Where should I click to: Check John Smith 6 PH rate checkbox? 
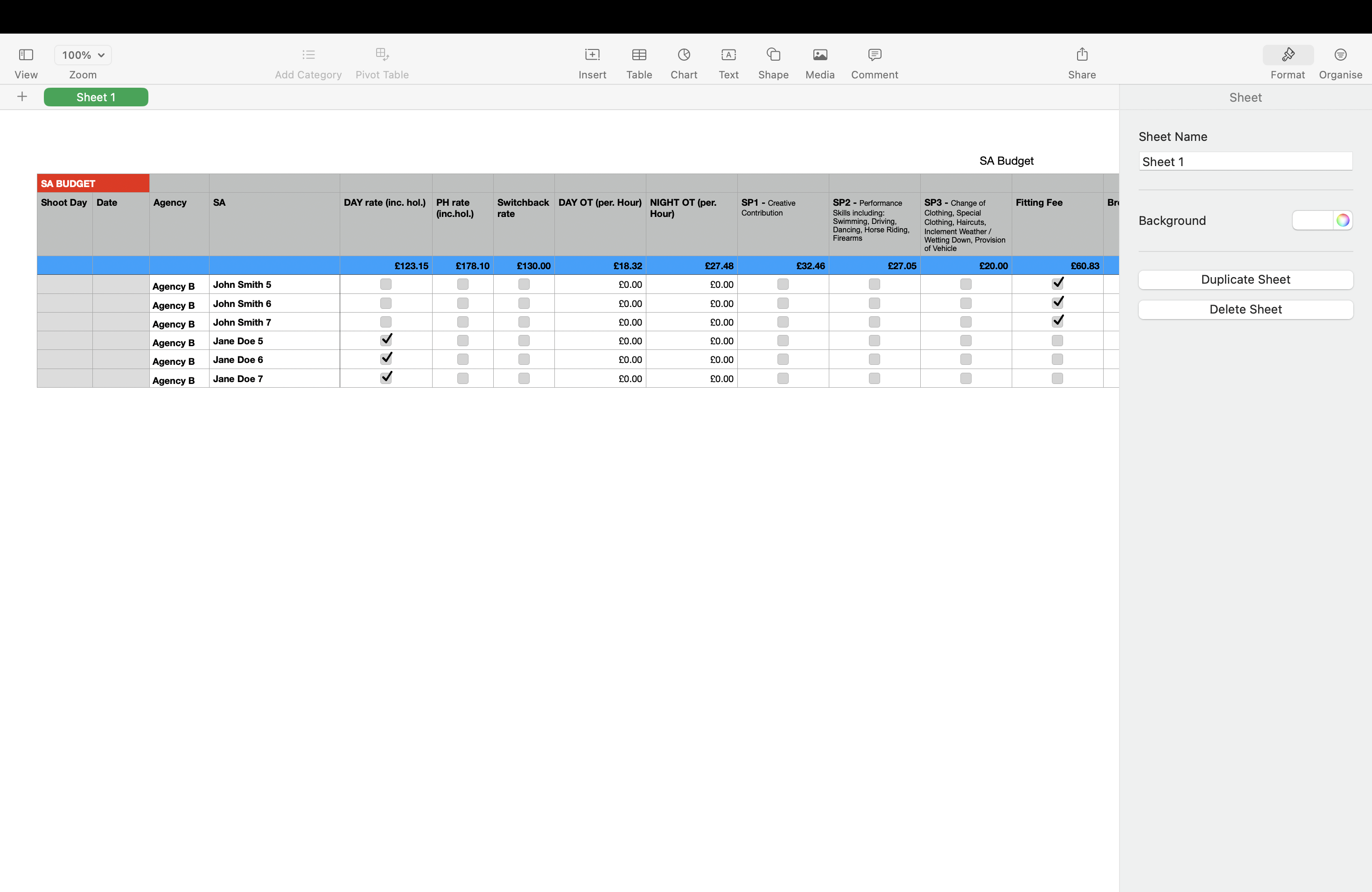pyautogui.click(x=462, y=303)
